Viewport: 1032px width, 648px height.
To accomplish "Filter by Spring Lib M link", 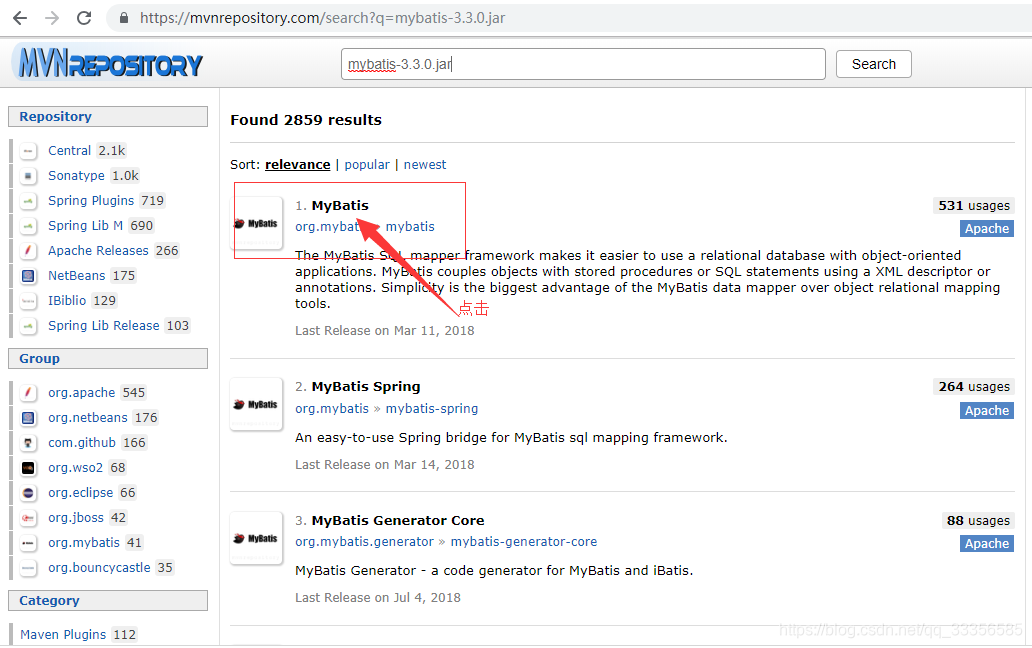I will coord(86,226).
